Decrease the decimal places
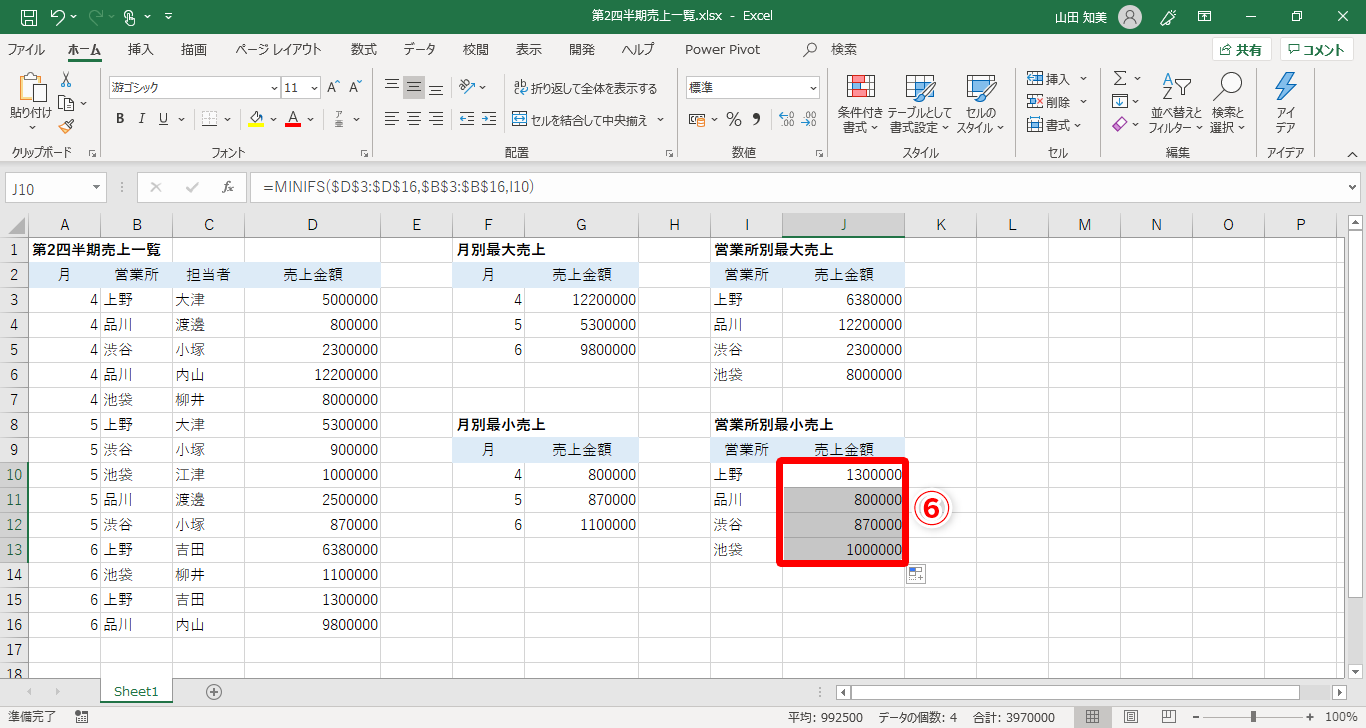Viewport: 1366px width, 728px height. (x=808, y=119)
